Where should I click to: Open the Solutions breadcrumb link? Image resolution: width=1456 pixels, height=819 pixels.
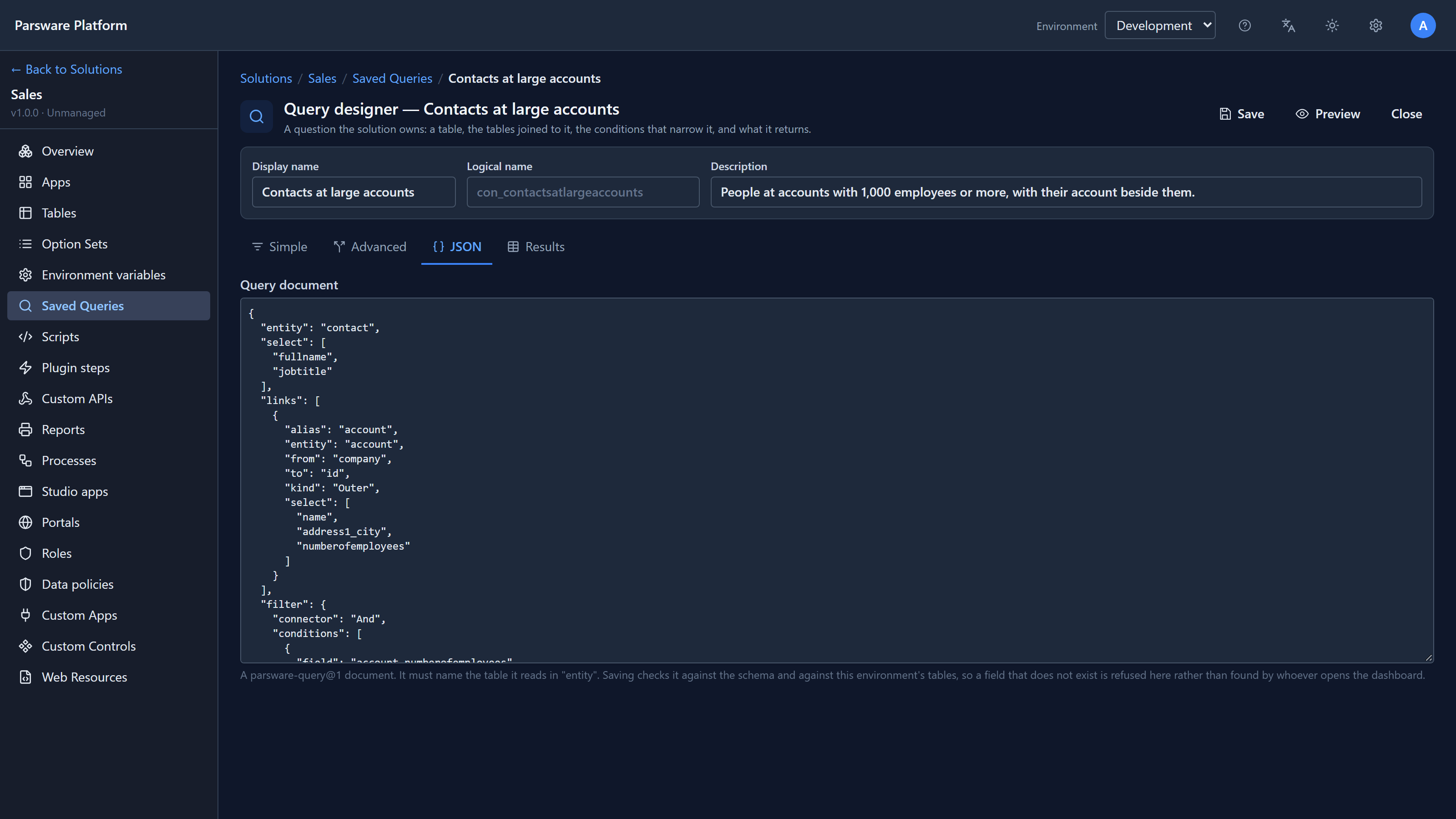pos(266,79)
